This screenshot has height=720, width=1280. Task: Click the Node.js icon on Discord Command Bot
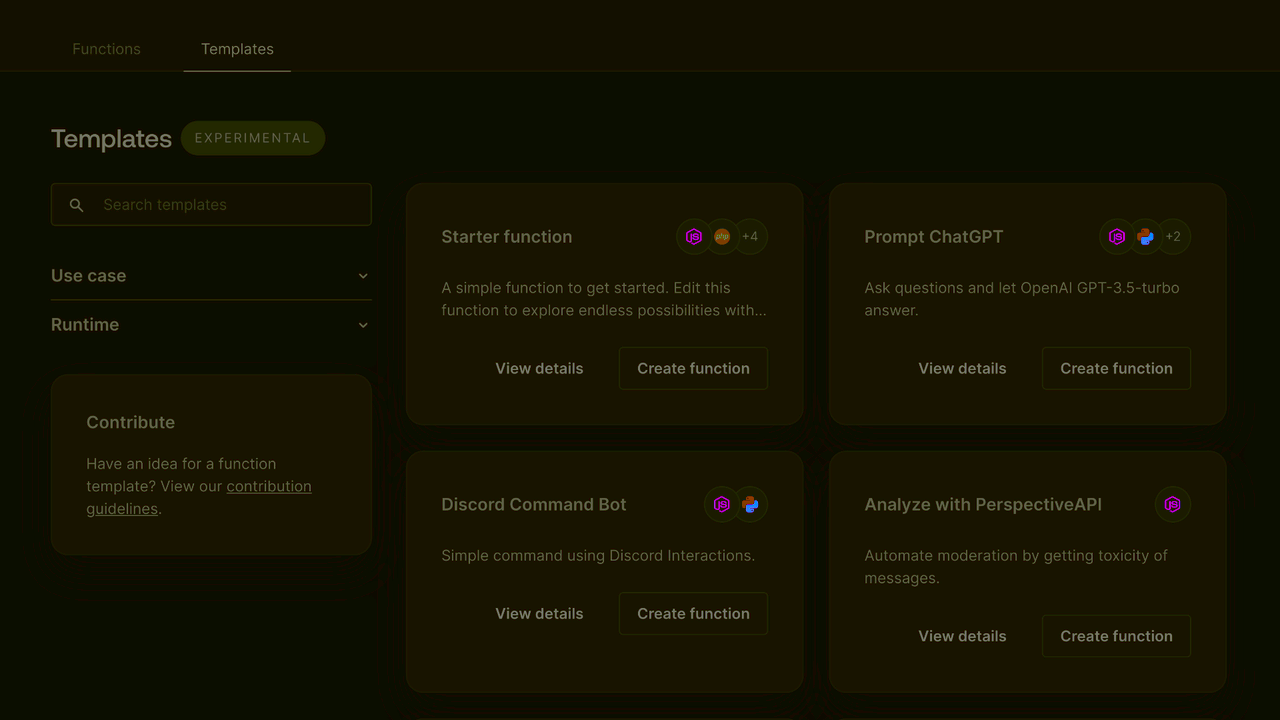(x=722, y=504)
